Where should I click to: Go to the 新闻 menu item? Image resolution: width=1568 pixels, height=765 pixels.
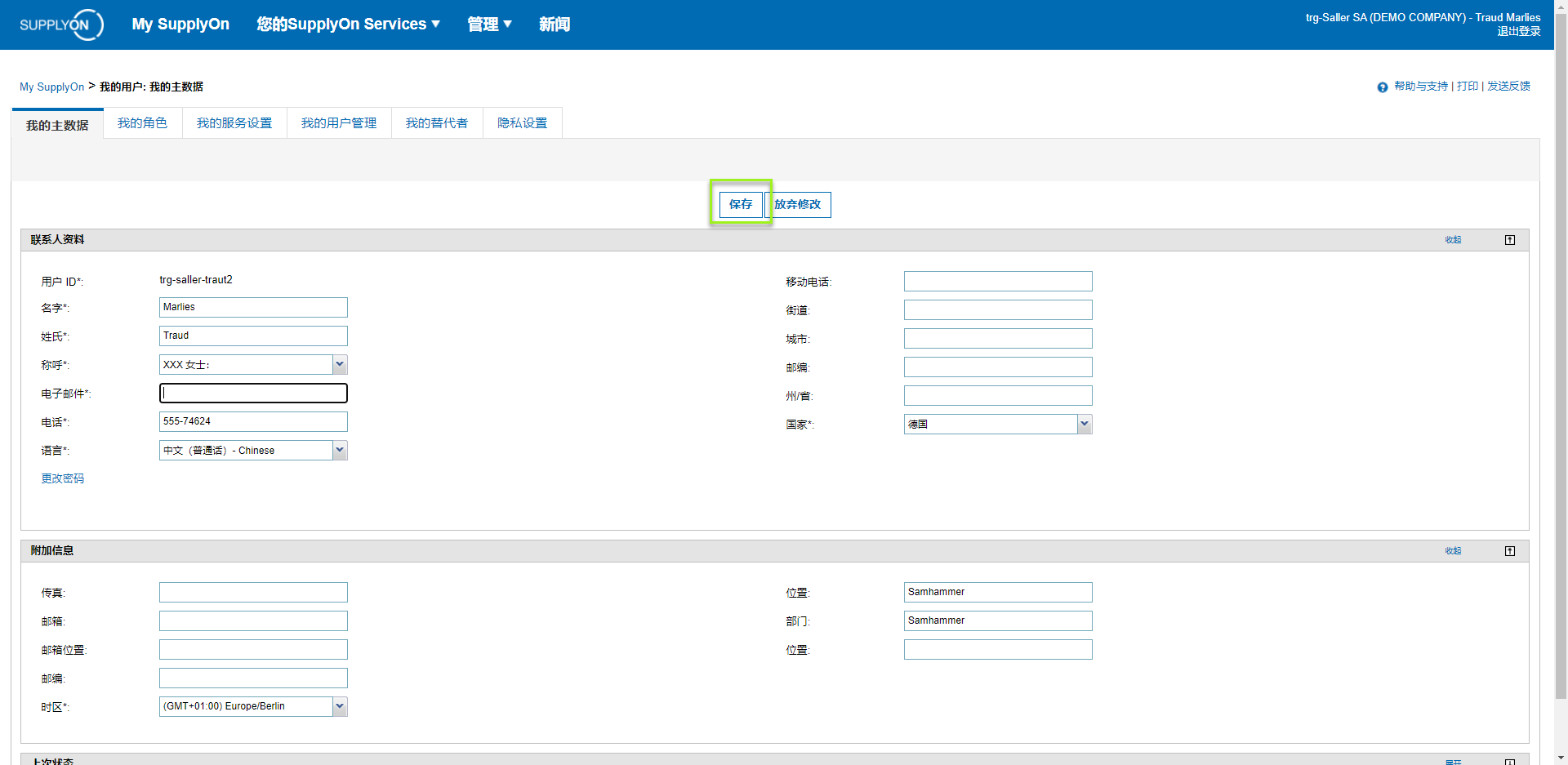pos(555,24)
